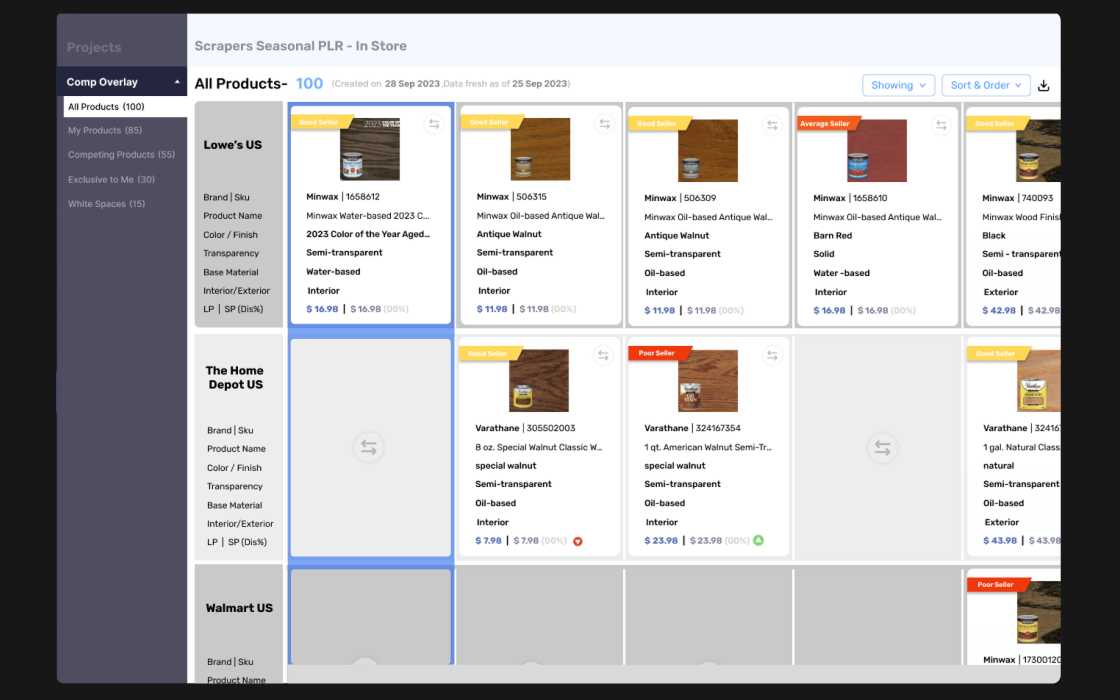Viewport: 1120px width, 700px height.
Task: Open the Sort & Order dropdown
Action: coord(986,85)
